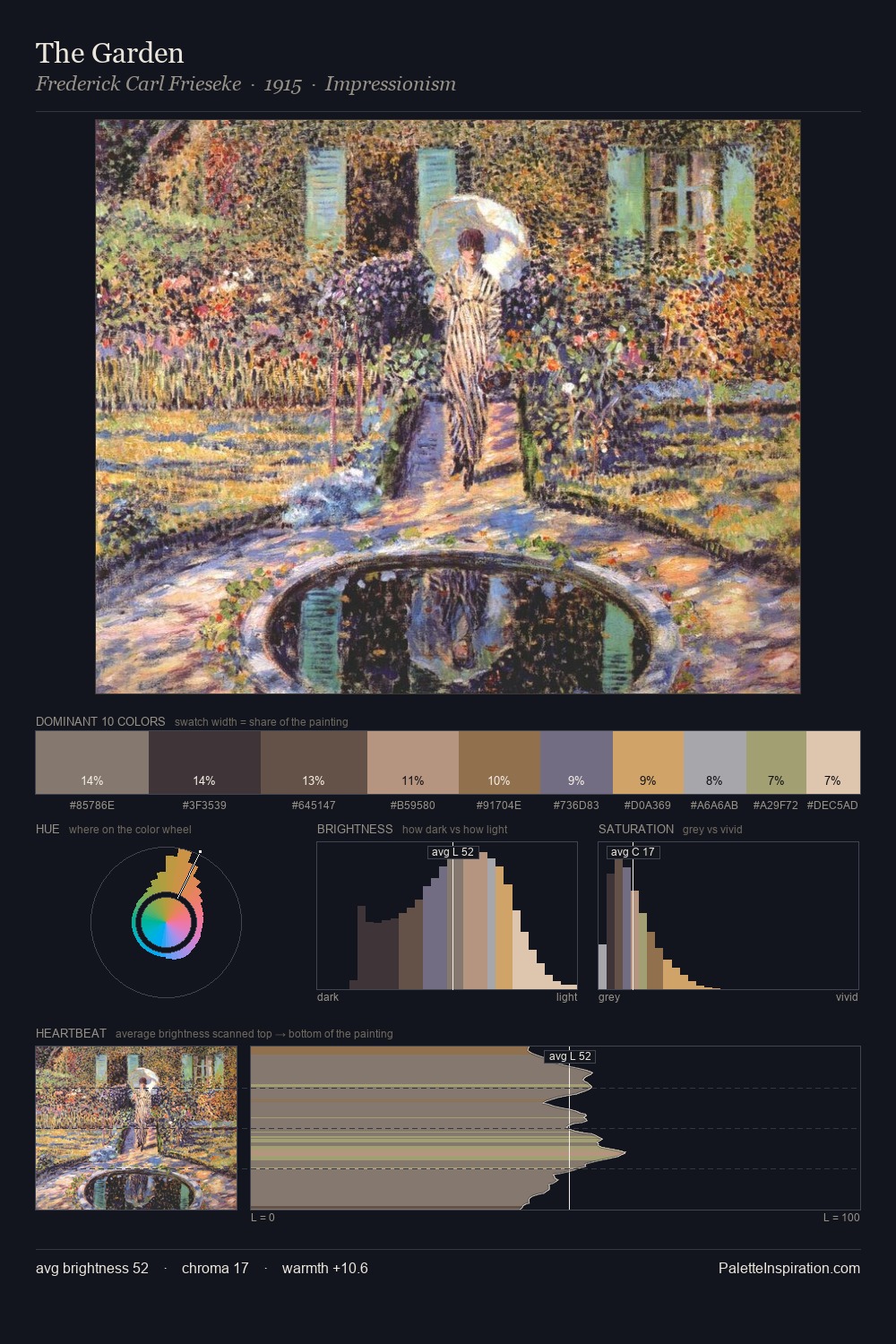Click the avg C 17 saturation label
This screenshot has width=896, height=1344.
click(x=633, y=851)
